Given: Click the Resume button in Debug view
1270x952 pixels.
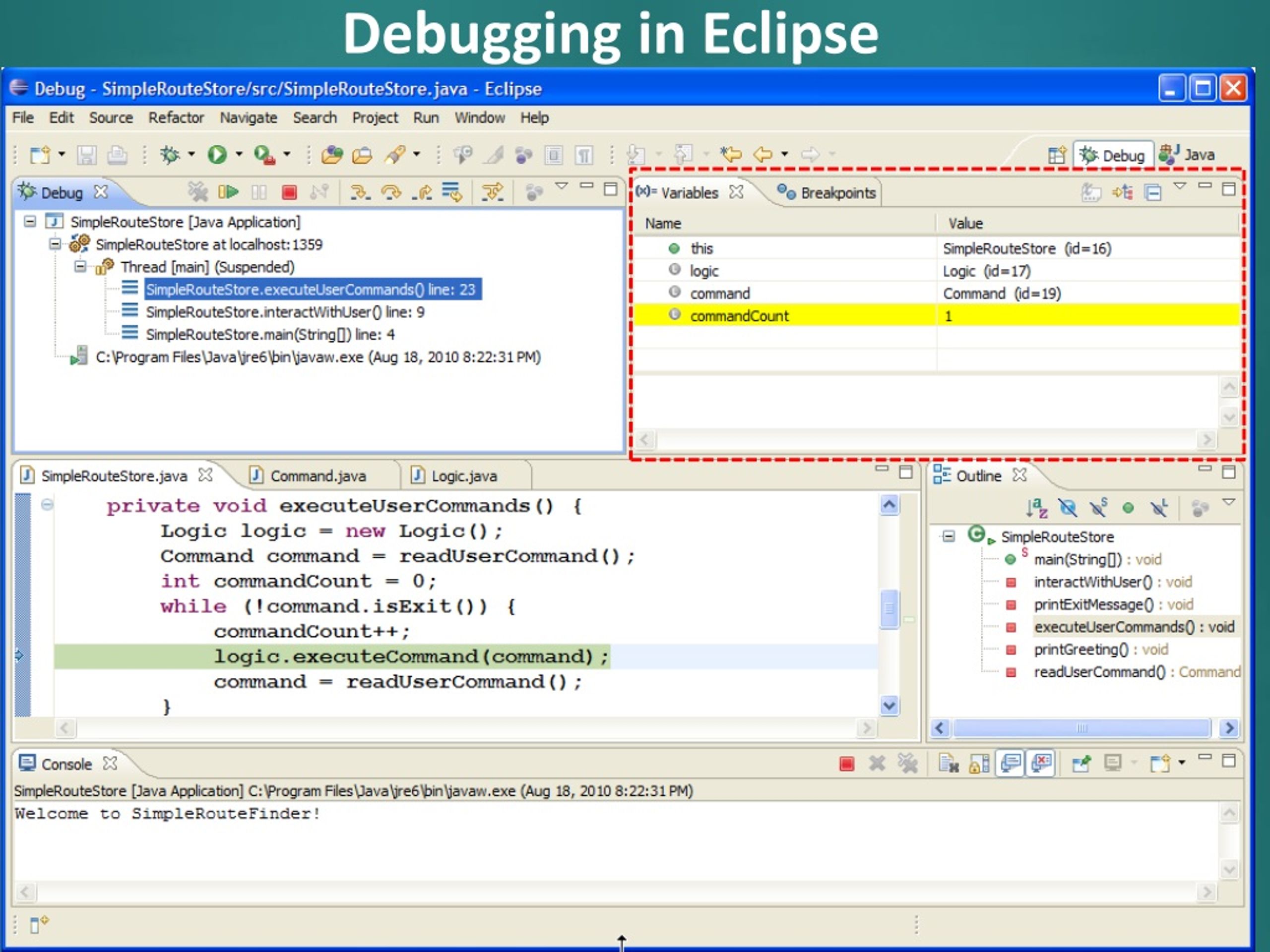Looking at the screenshot, I should (229, 192).
